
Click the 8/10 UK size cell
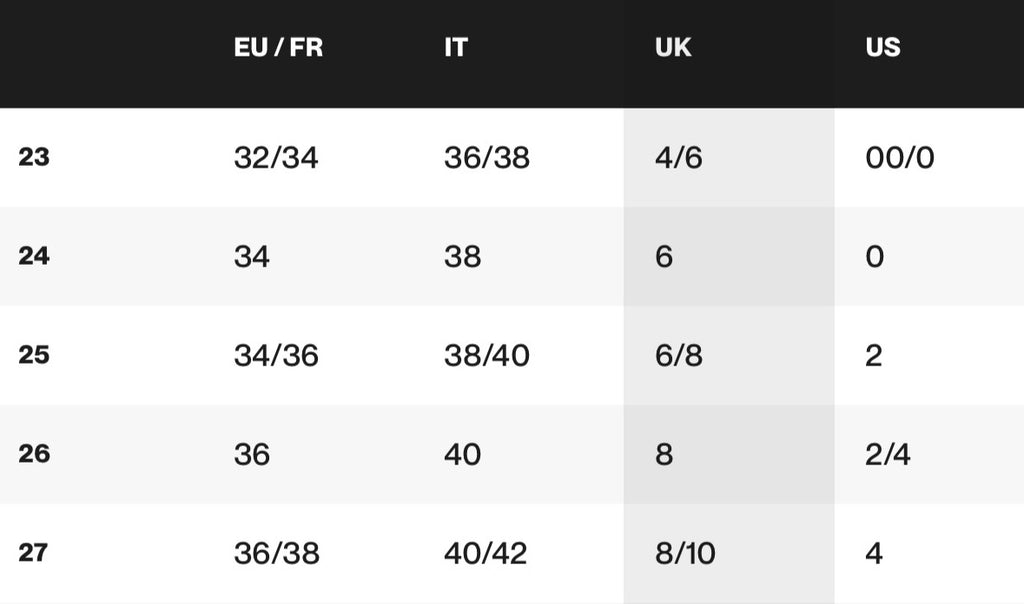tap(685, 553)
